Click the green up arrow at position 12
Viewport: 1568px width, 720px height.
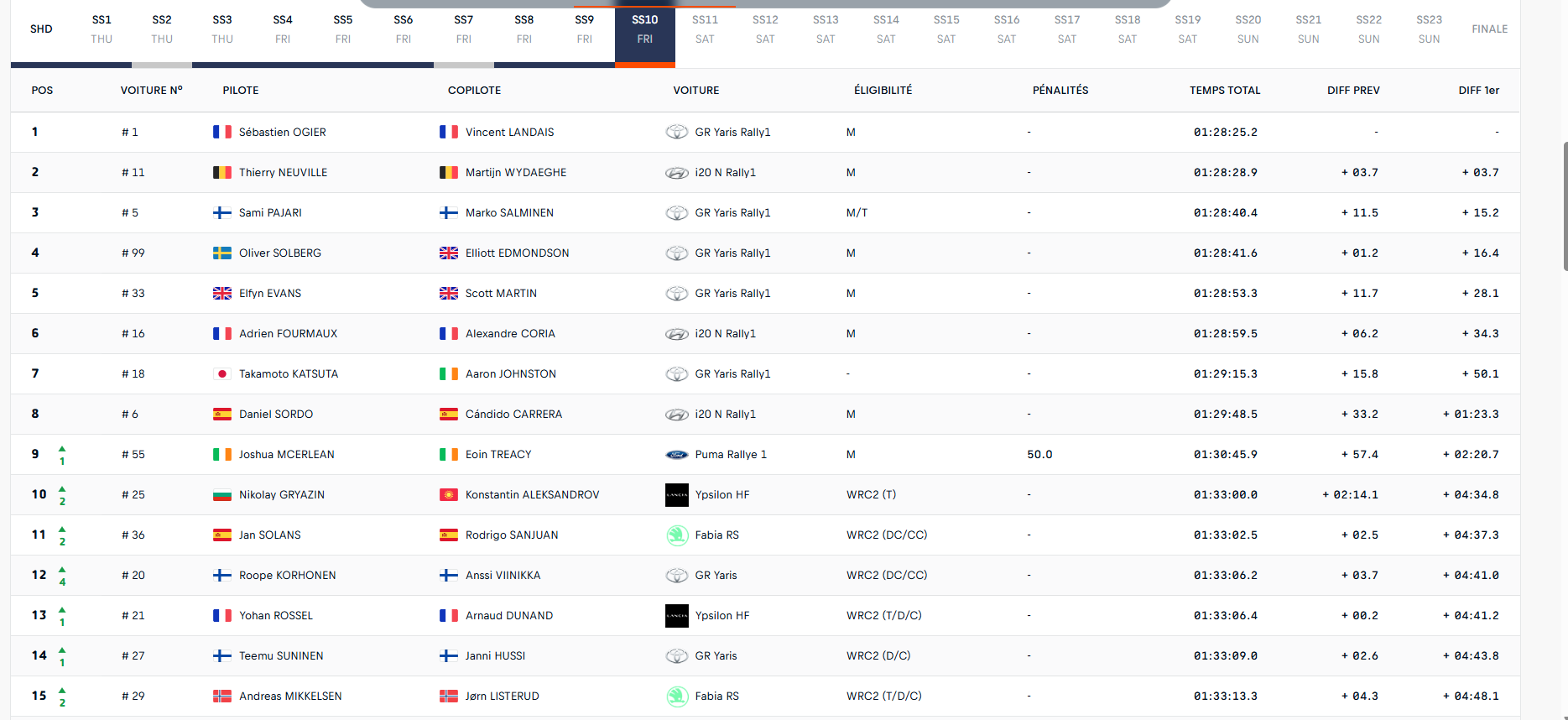pos(62,570)
